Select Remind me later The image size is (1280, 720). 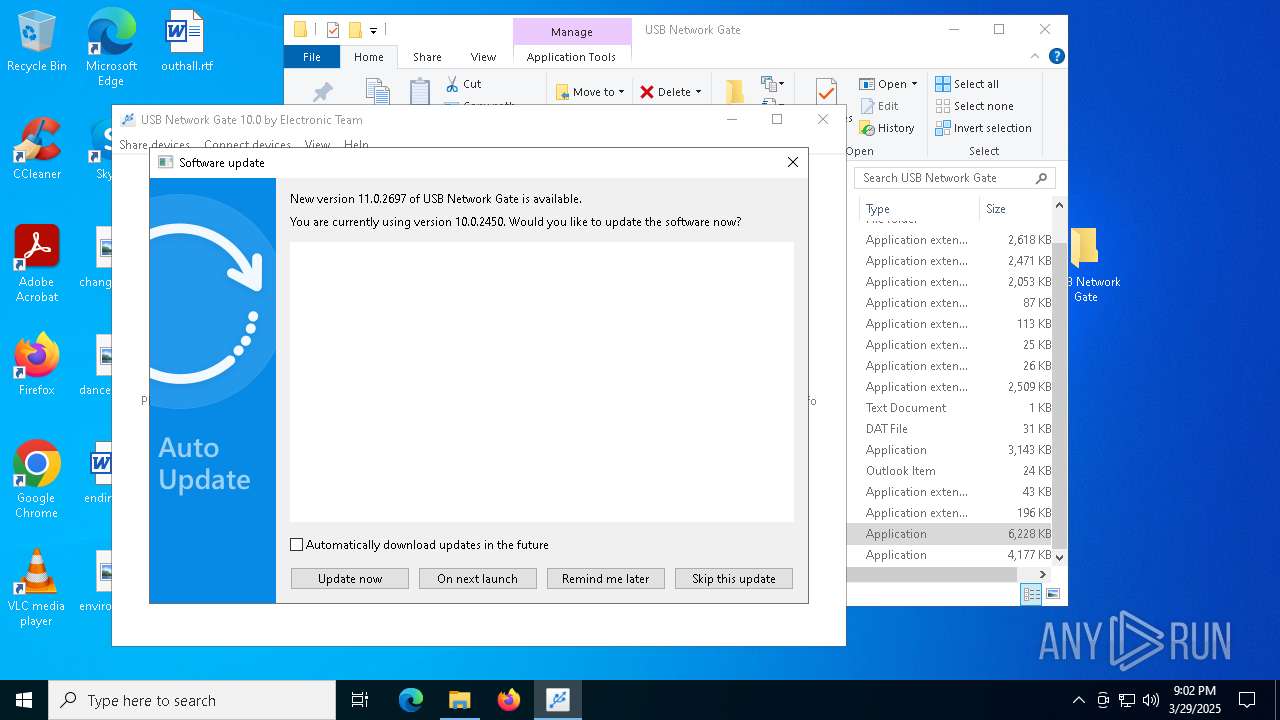tap(605, 579)
